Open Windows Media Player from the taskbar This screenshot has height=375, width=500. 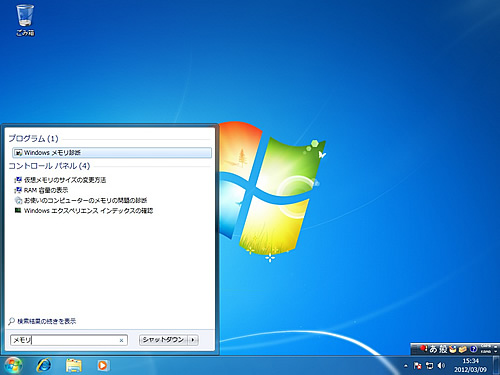103,365
